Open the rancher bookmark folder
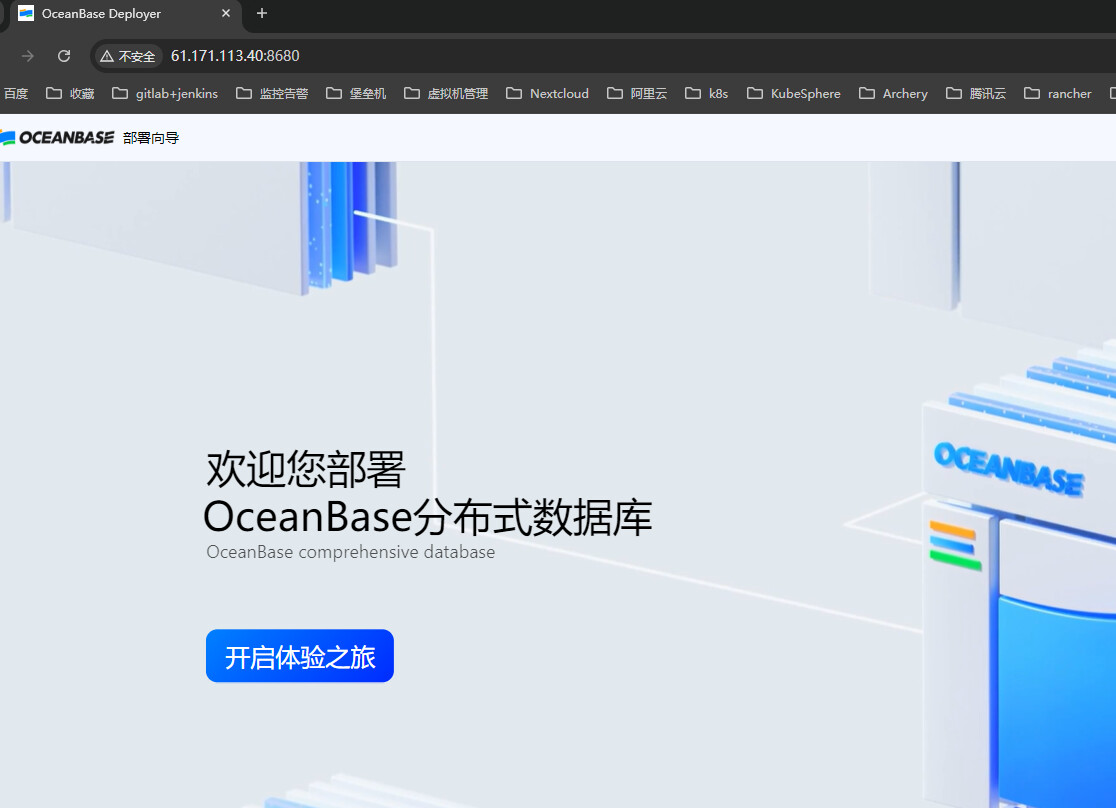Viewport: 1116px width, 808px height. tap(1058, 93)
